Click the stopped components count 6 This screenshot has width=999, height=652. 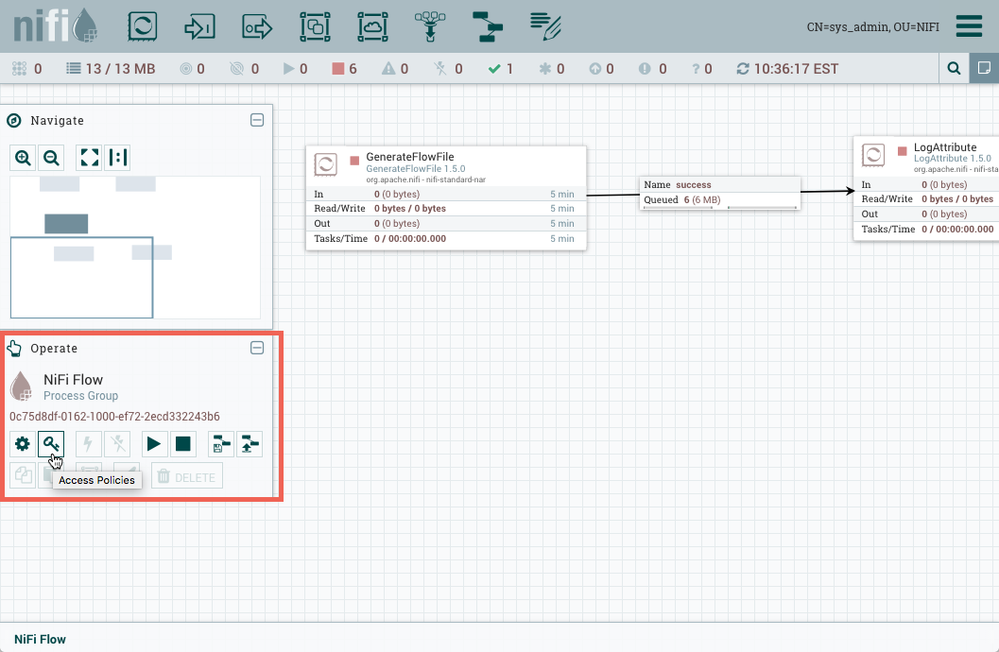coord(345,69)
